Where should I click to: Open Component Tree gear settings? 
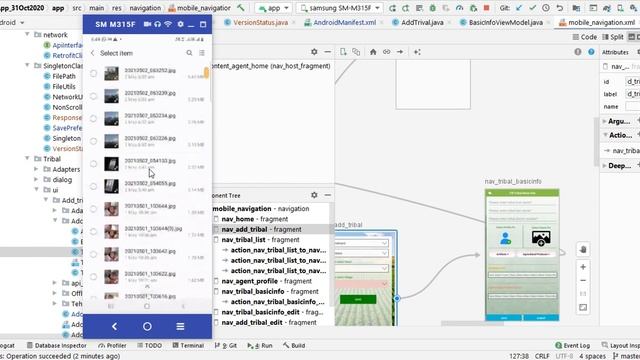314,195
